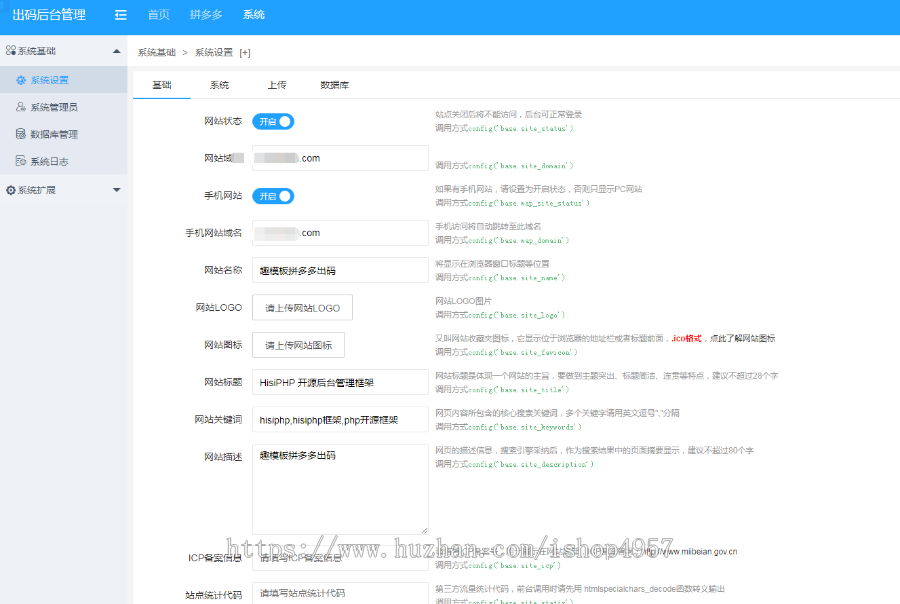
Task: Turn off the 手机网站 toggle
Action: click(273, 196)
